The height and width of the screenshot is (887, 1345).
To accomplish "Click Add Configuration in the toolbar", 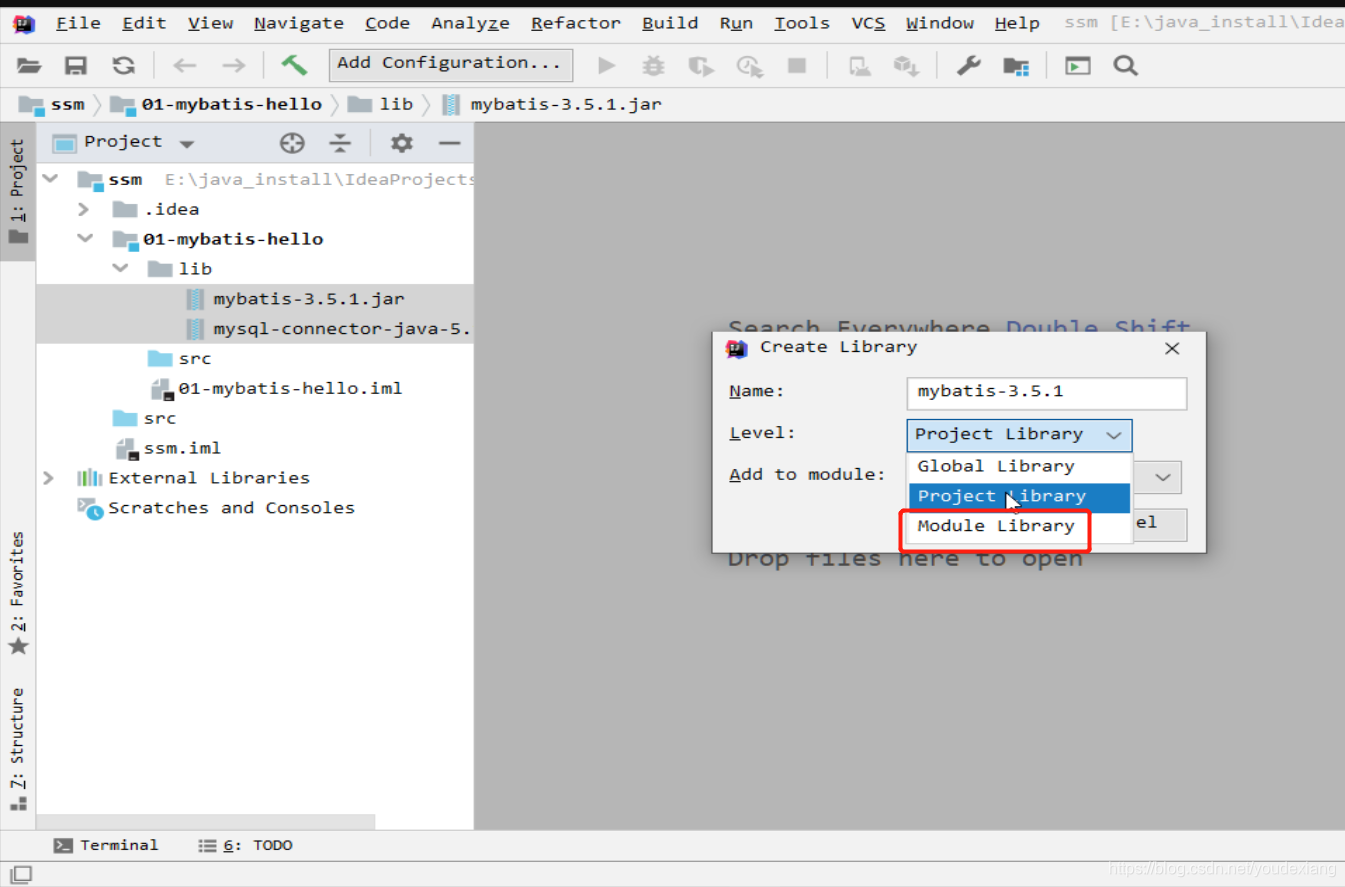I will pyautogui.click(x=449, y=65).
